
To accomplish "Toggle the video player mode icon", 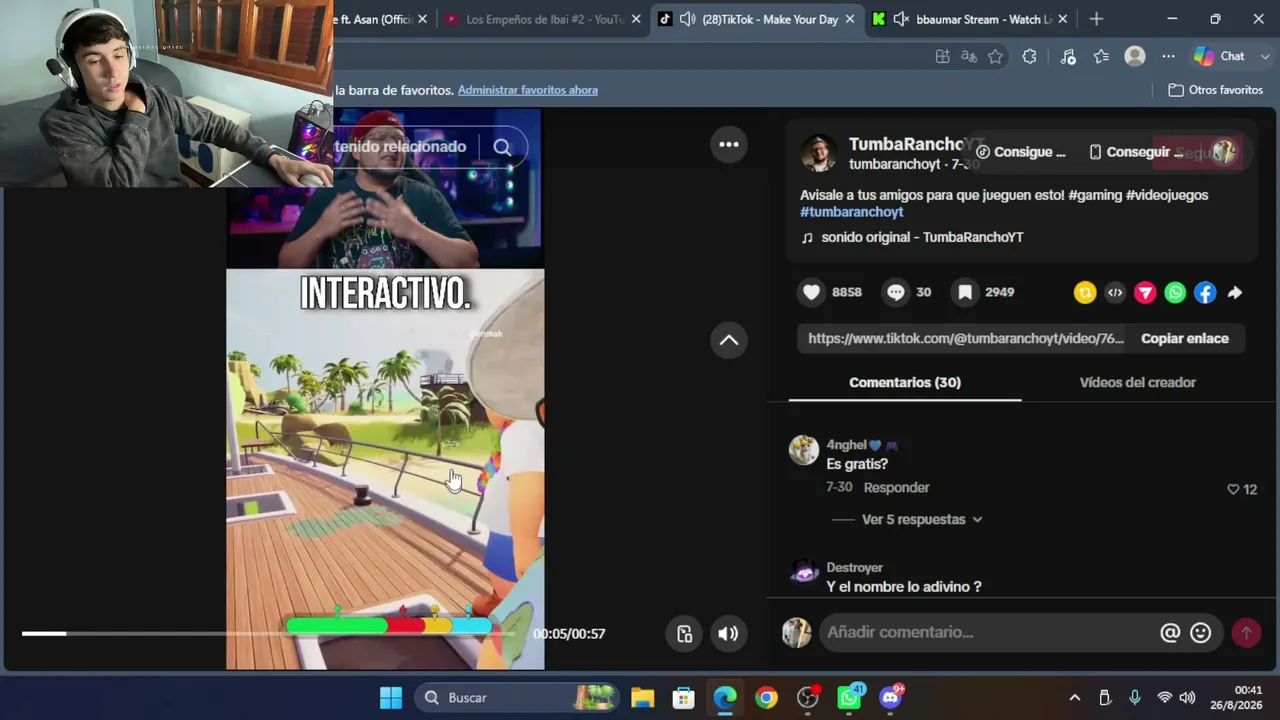I will (684, 633).
